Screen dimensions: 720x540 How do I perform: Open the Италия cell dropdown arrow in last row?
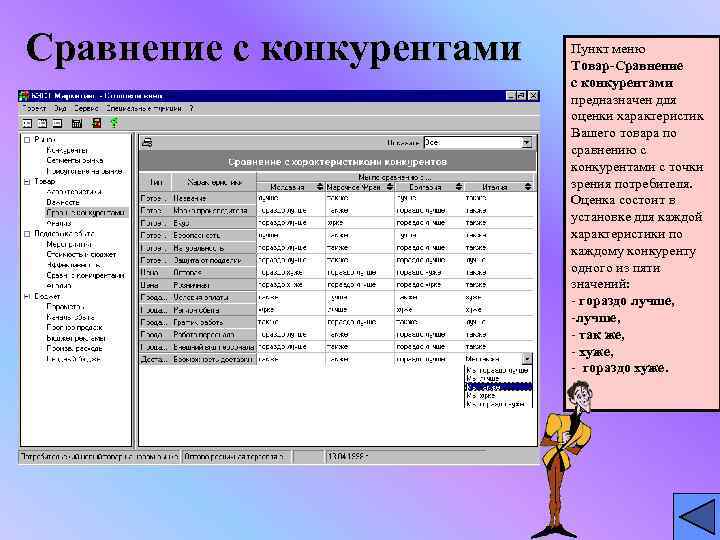point(527,359)
